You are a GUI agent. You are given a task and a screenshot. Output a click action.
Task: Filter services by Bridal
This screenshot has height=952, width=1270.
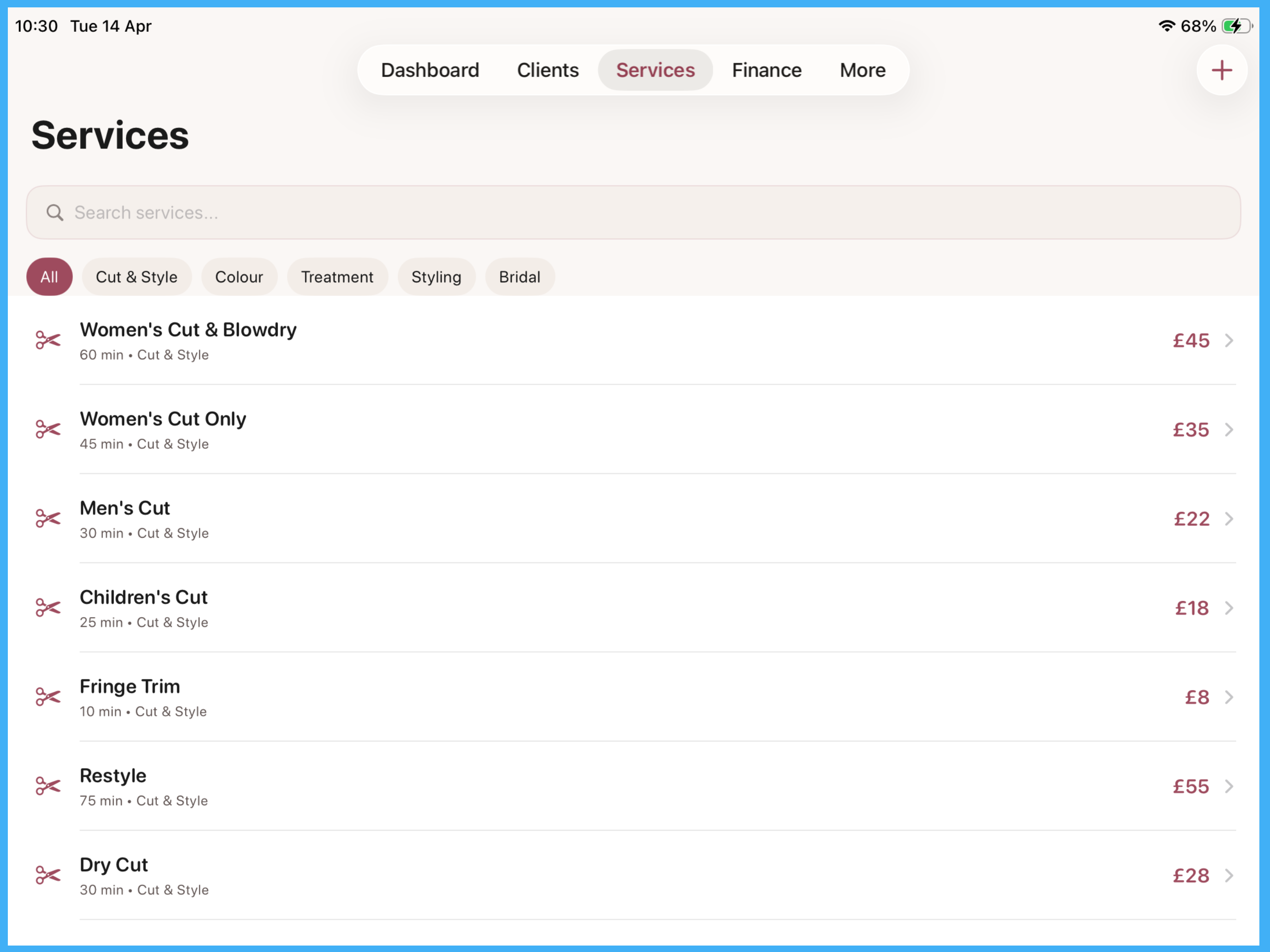520,277
